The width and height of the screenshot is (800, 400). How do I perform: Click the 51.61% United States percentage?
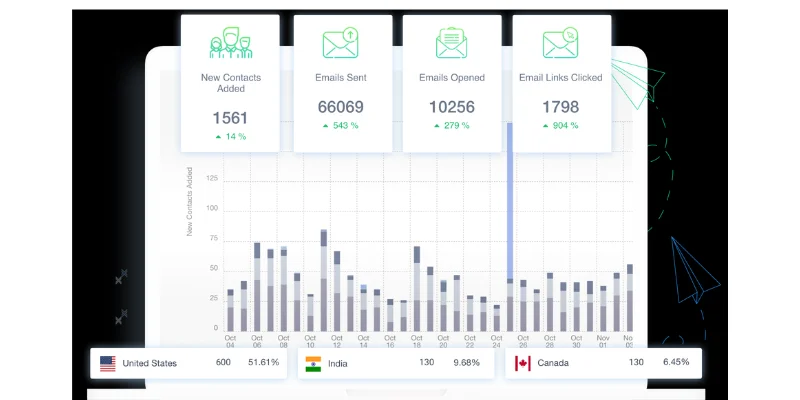tap(264, 362)
